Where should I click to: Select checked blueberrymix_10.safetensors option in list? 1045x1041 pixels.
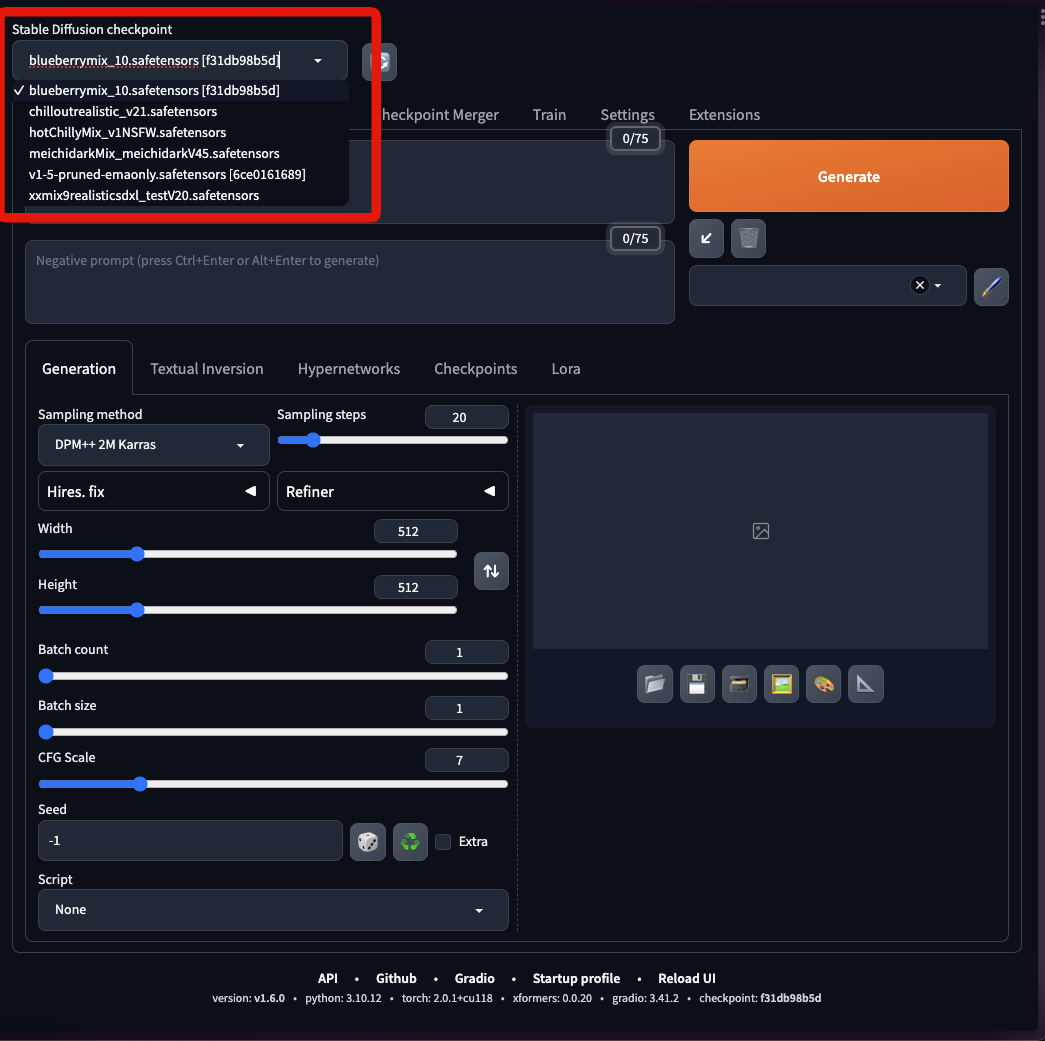tap(180, 91)
